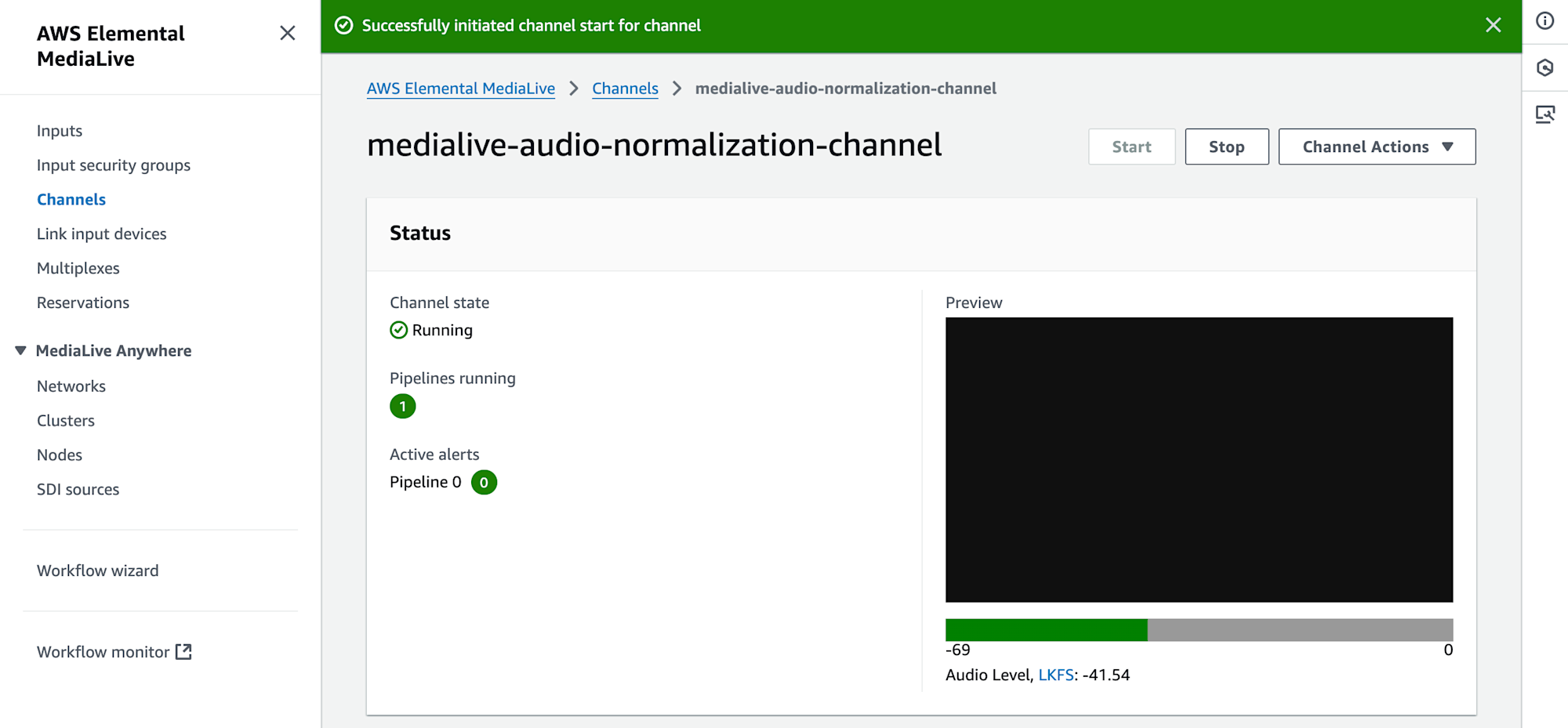This screenshot has width=1568, height=728.
Task: Click the -69 meter scale value
Action: coord(958,650)
